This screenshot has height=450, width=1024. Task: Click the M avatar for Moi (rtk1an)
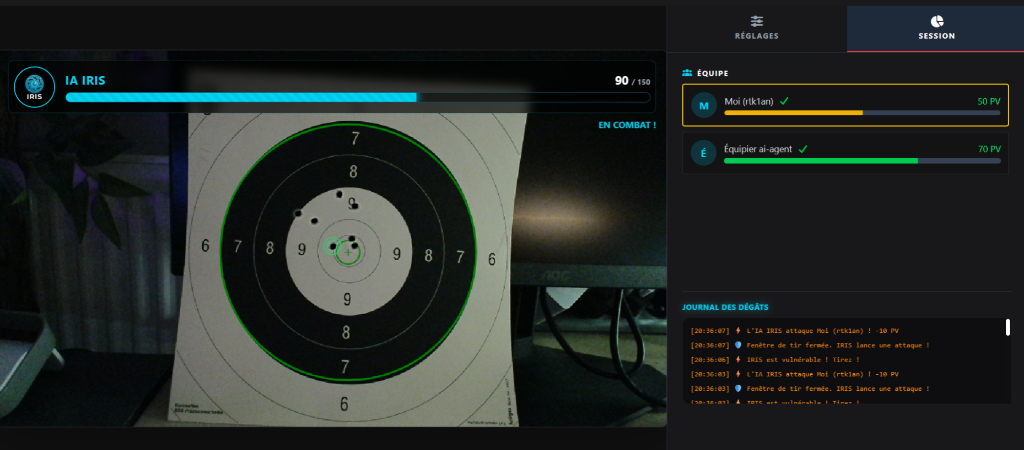coord(703,105)
